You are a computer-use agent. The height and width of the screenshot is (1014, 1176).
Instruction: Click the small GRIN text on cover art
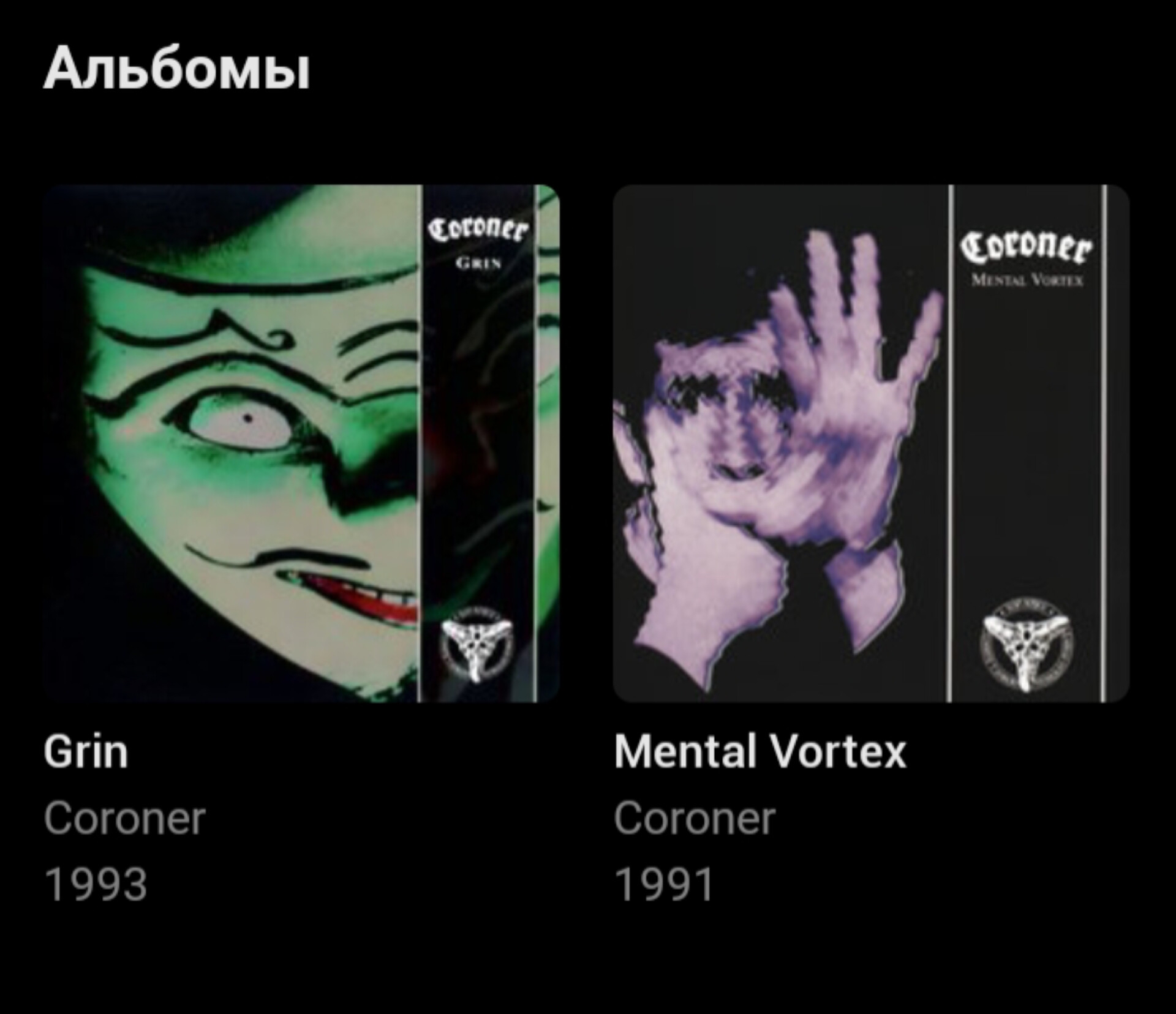[478, 263]
